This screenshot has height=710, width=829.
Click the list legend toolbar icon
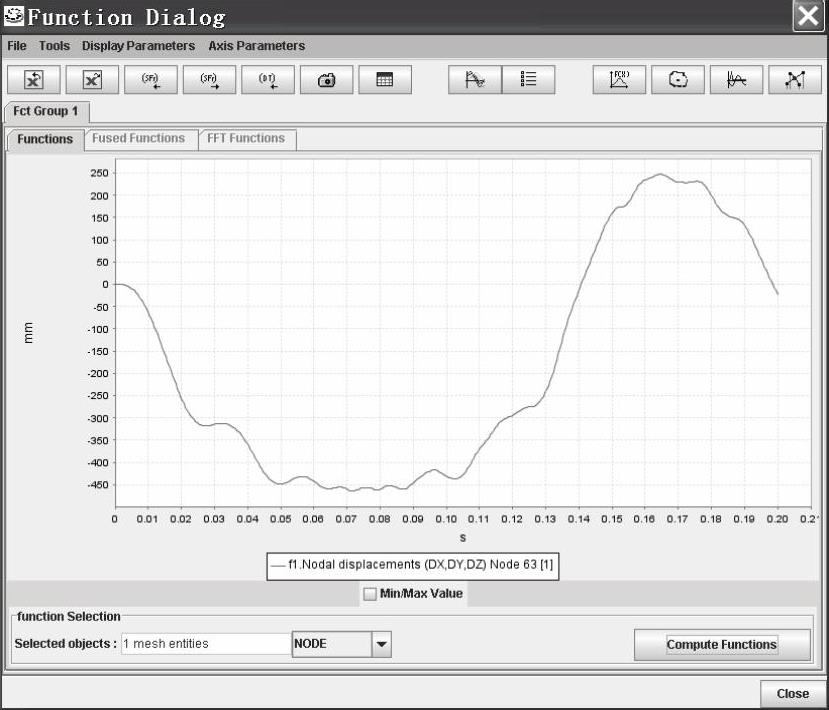point(528,81)
